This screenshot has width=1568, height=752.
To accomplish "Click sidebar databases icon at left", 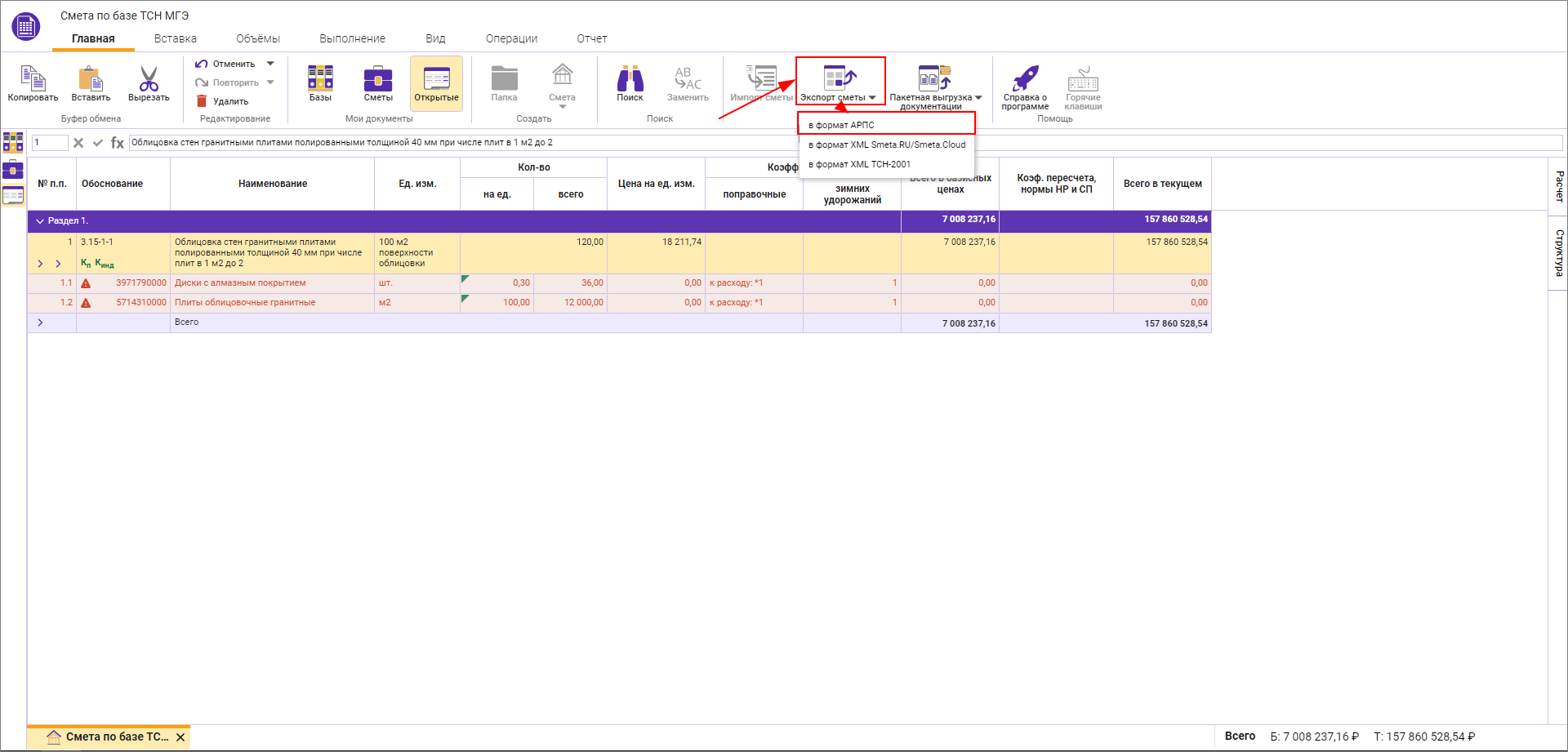I will 13,142.
